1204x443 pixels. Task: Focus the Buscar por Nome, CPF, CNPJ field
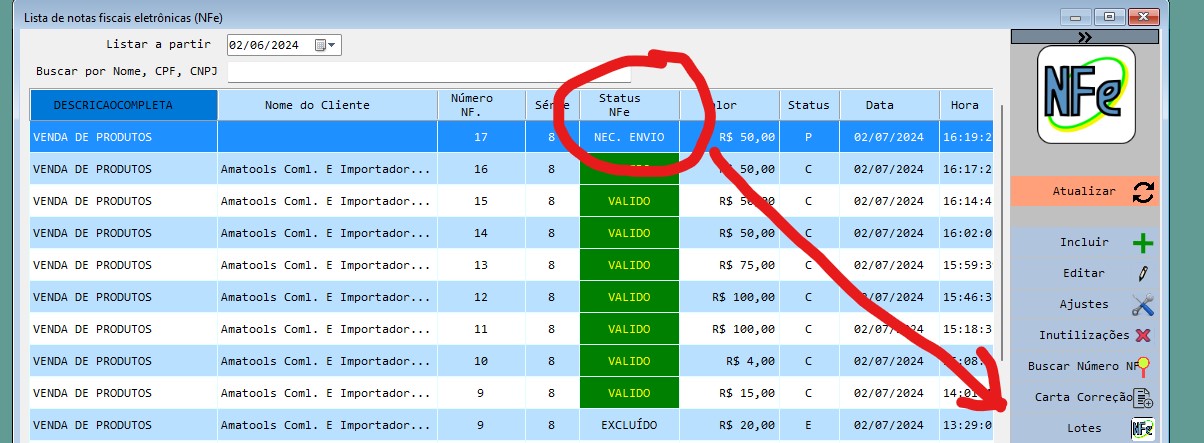[429, 72]
